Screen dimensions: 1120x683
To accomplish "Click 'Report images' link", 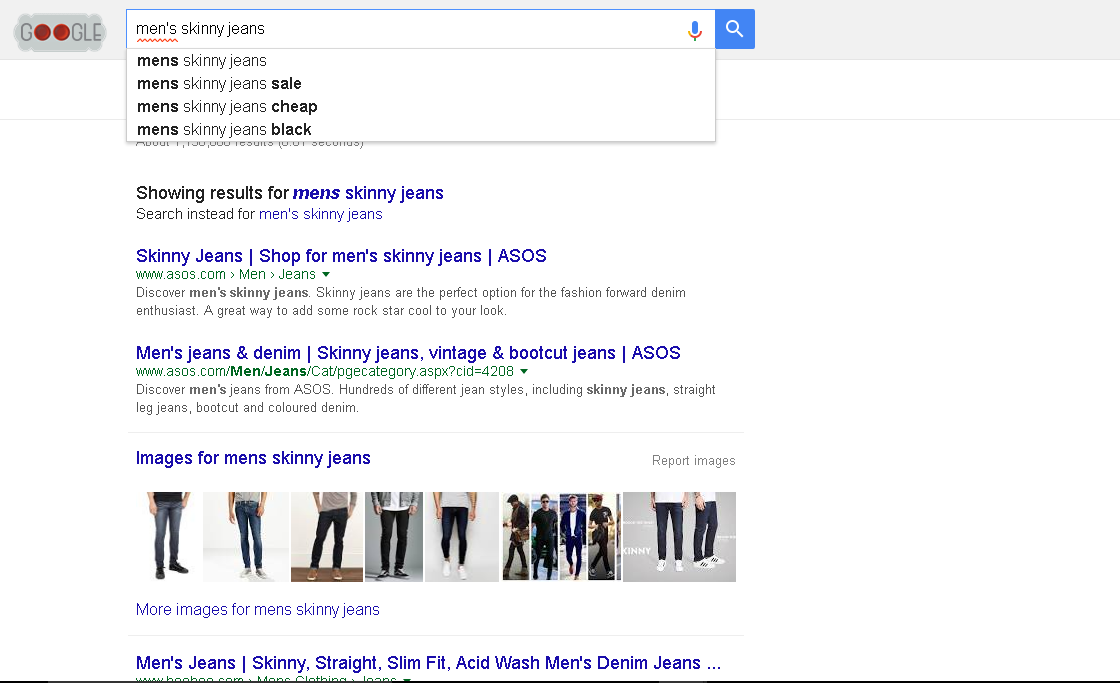I will pos(694,461).
